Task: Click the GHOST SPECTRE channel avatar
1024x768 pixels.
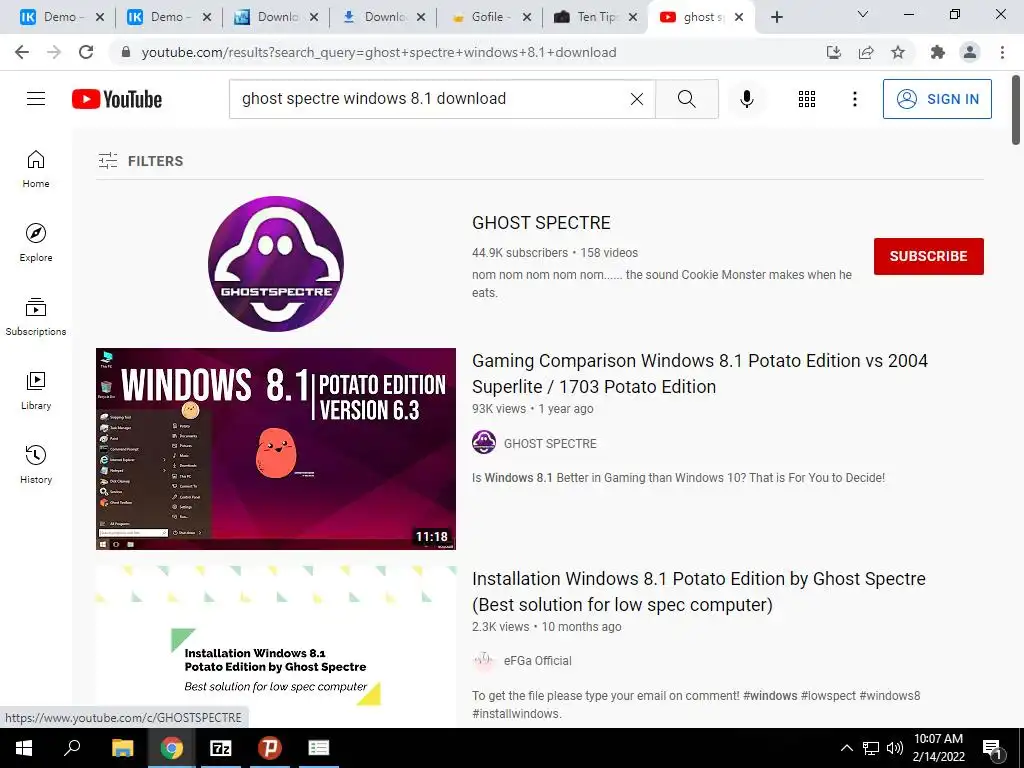Action: (276, 263)
